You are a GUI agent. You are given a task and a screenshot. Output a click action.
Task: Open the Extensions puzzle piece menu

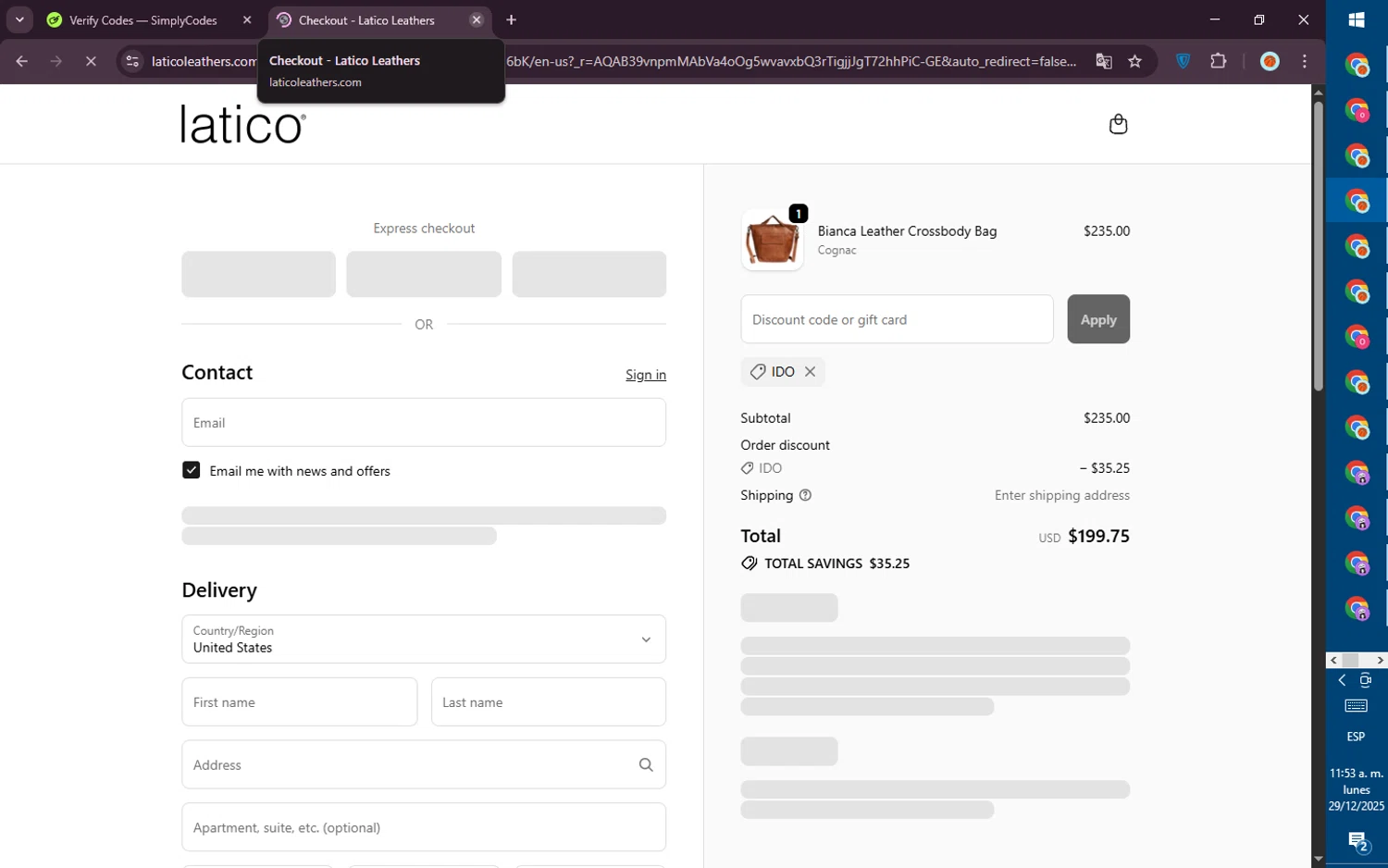click(x=1219, y=62)
